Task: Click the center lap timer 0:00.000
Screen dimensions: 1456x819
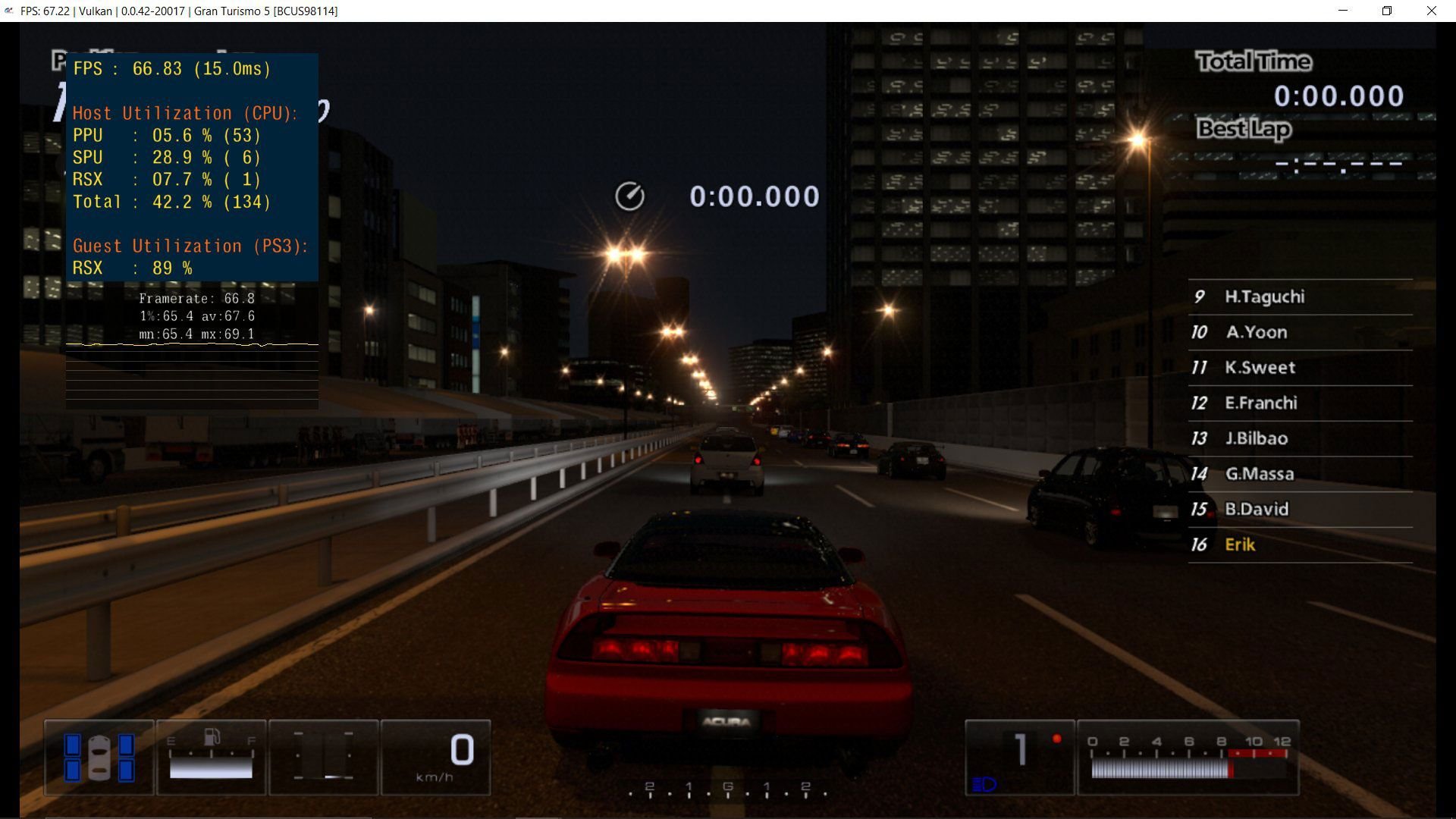Action: coord(755,196)
